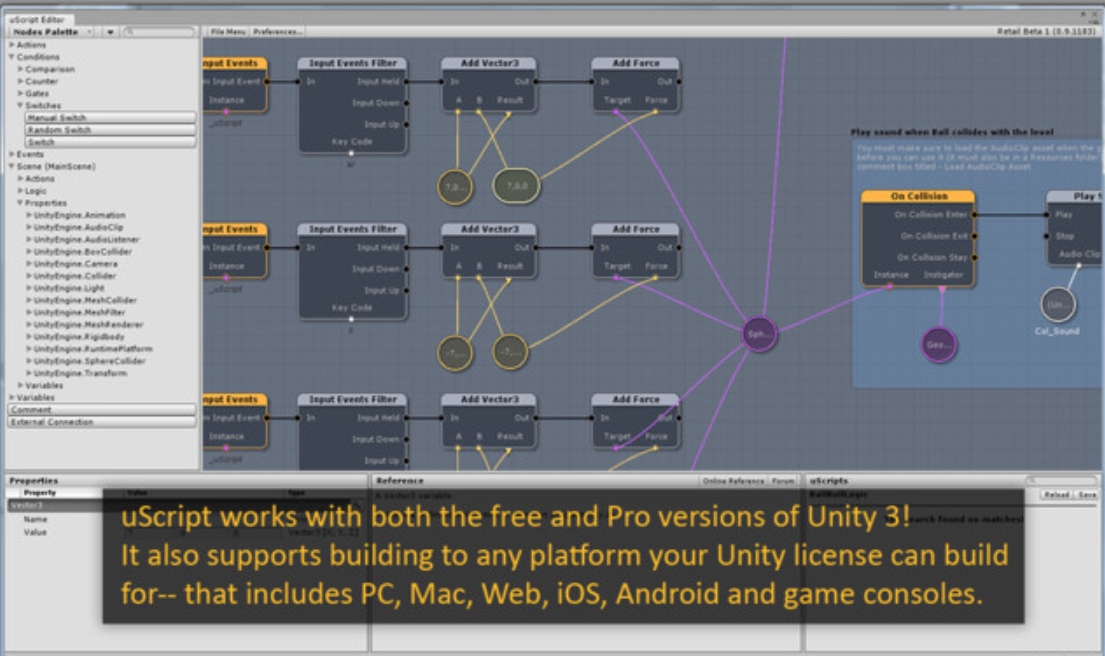Click Reload in the uScripts panel

tap(1056, 495)
